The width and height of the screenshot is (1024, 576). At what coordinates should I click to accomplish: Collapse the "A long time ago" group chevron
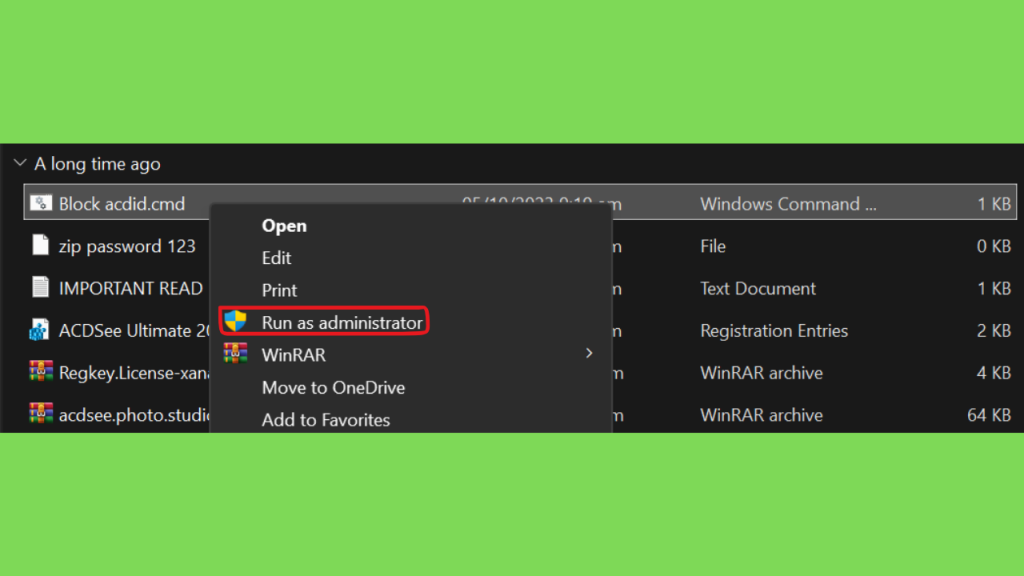pyautogui.click(x=20, y=164)
